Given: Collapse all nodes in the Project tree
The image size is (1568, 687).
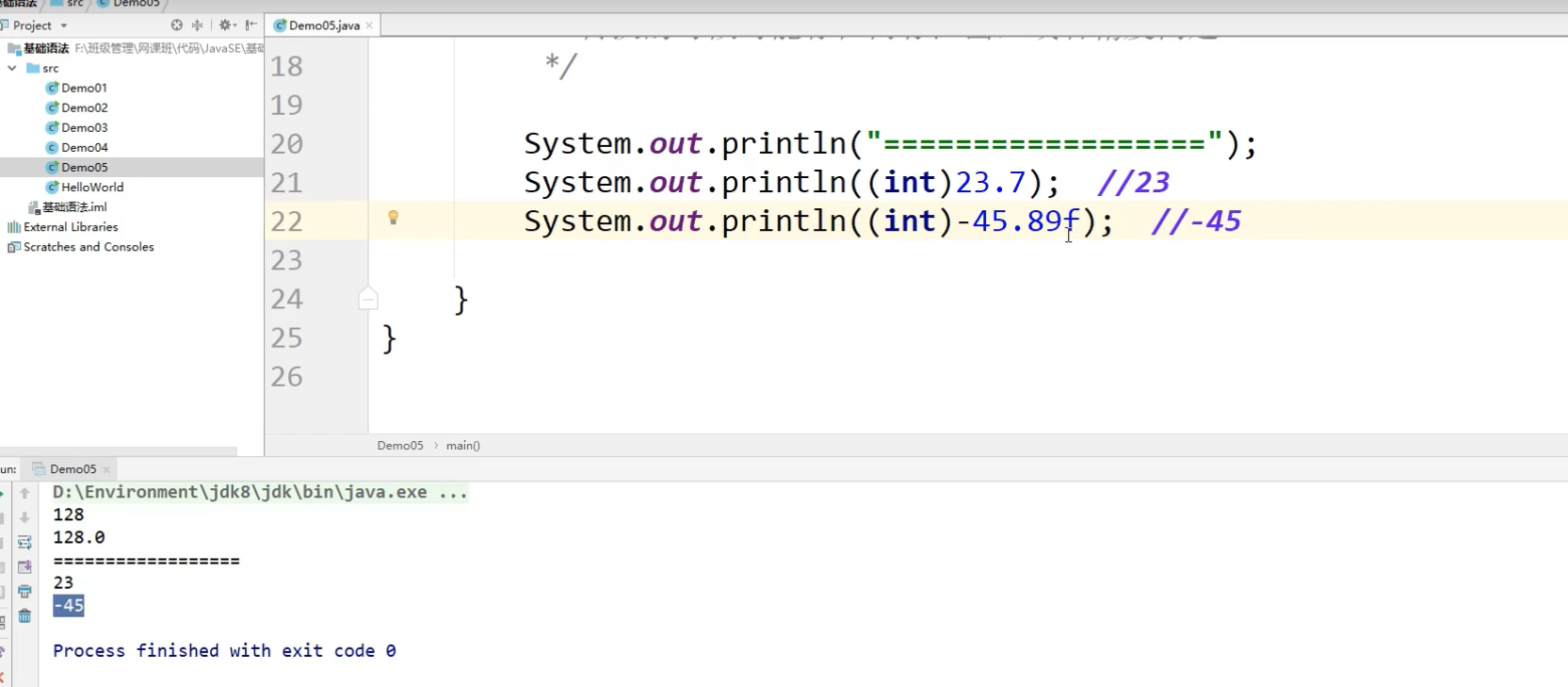Looking at the screenshot, I should [197, 25].
